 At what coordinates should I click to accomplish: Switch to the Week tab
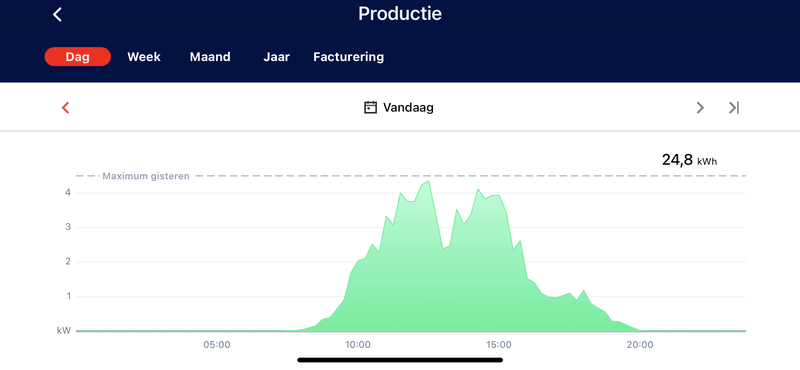point(144,57)
